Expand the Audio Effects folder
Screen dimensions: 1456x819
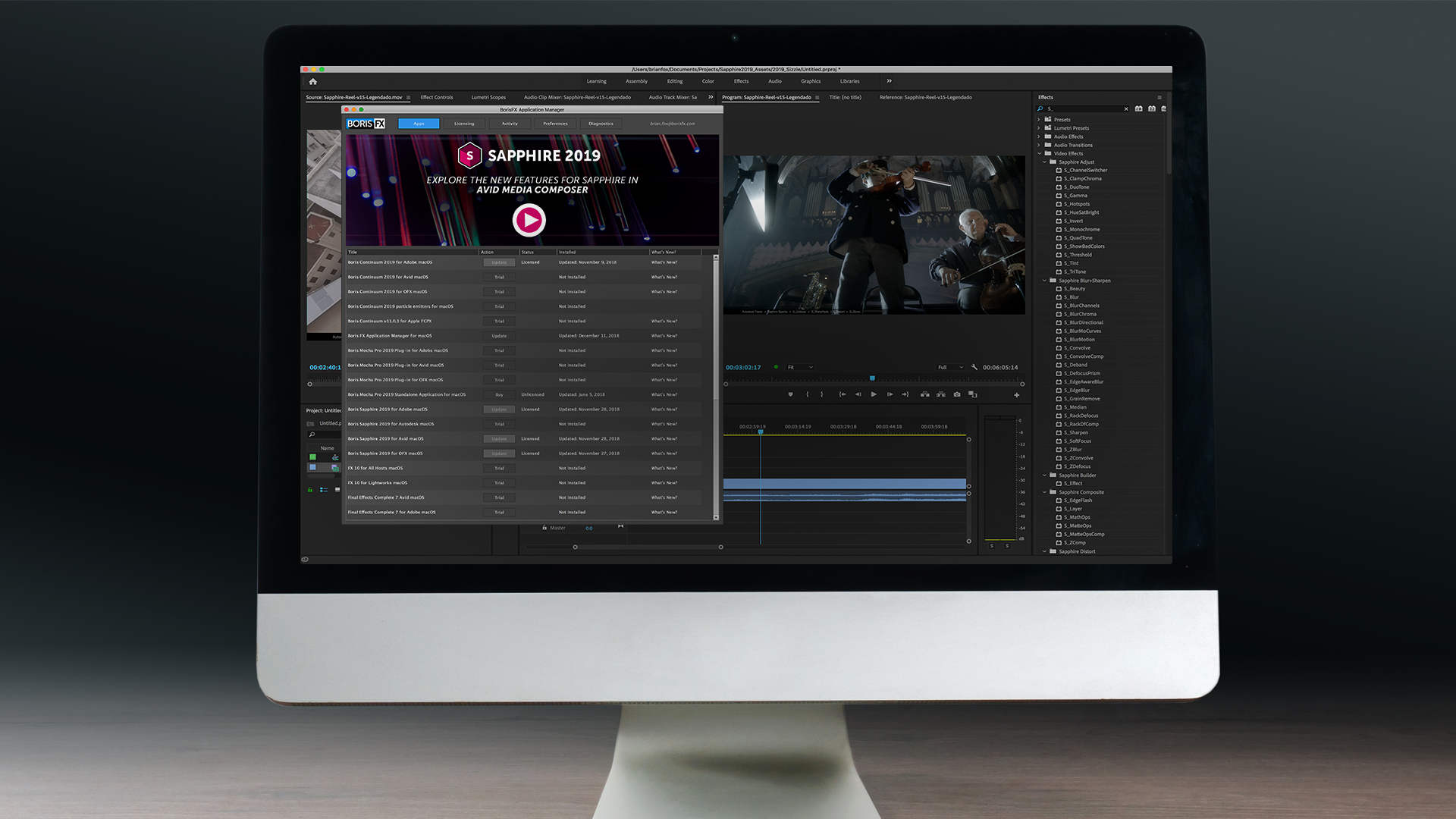click(1039, 136)
